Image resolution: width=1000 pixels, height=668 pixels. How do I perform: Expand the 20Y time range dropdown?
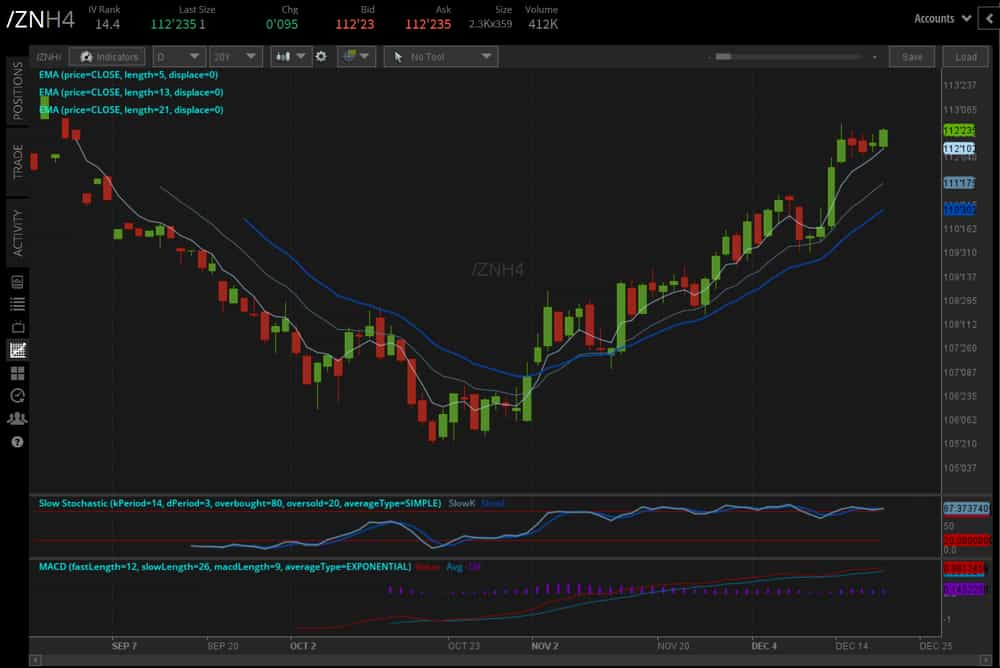pos(235,57)
